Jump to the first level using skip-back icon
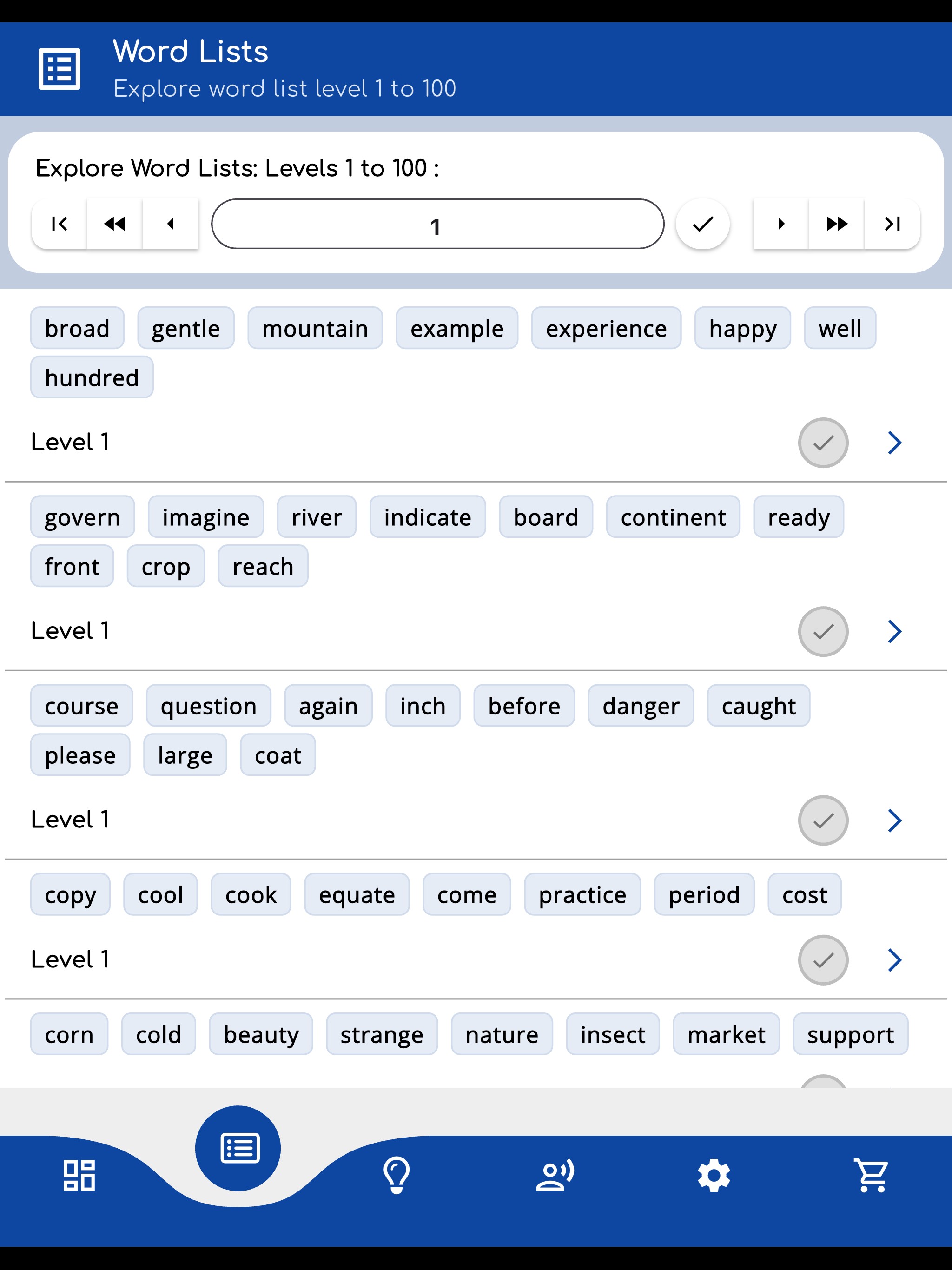The width and height of the screenshot is (952, 1270). click(x=59, y=224)
